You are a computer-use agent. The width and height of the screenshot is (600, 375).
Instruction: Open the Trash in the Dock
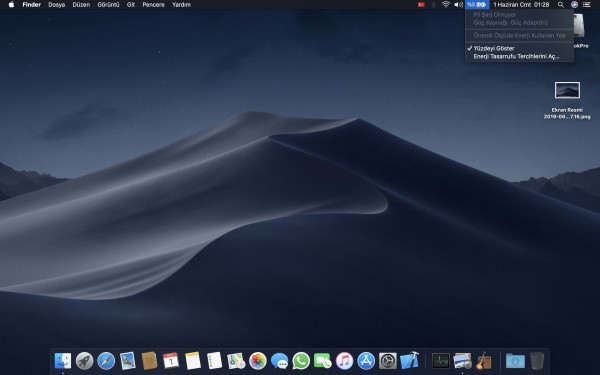click(x=537, y=361)
